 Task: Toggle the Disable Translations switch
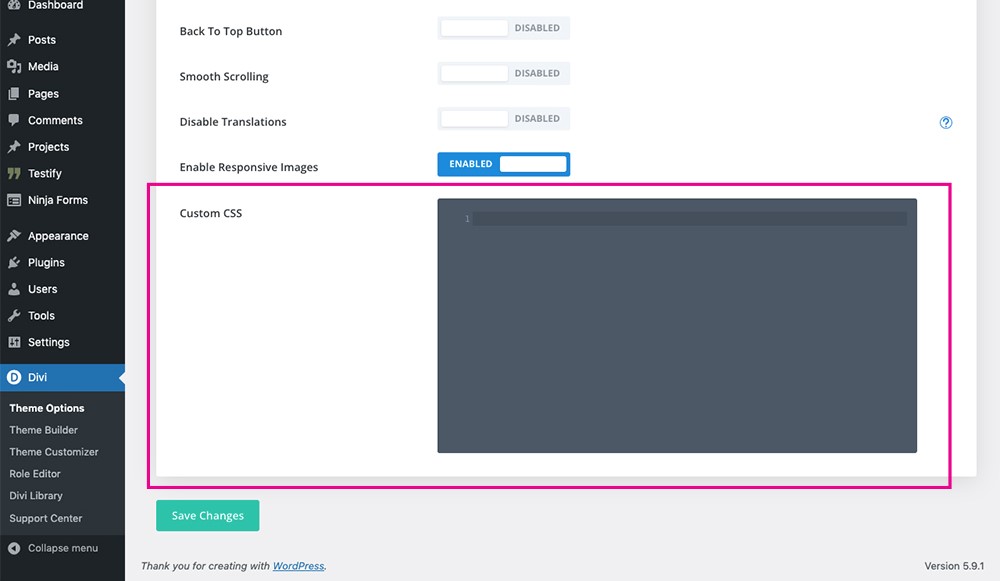coord(503,119)
